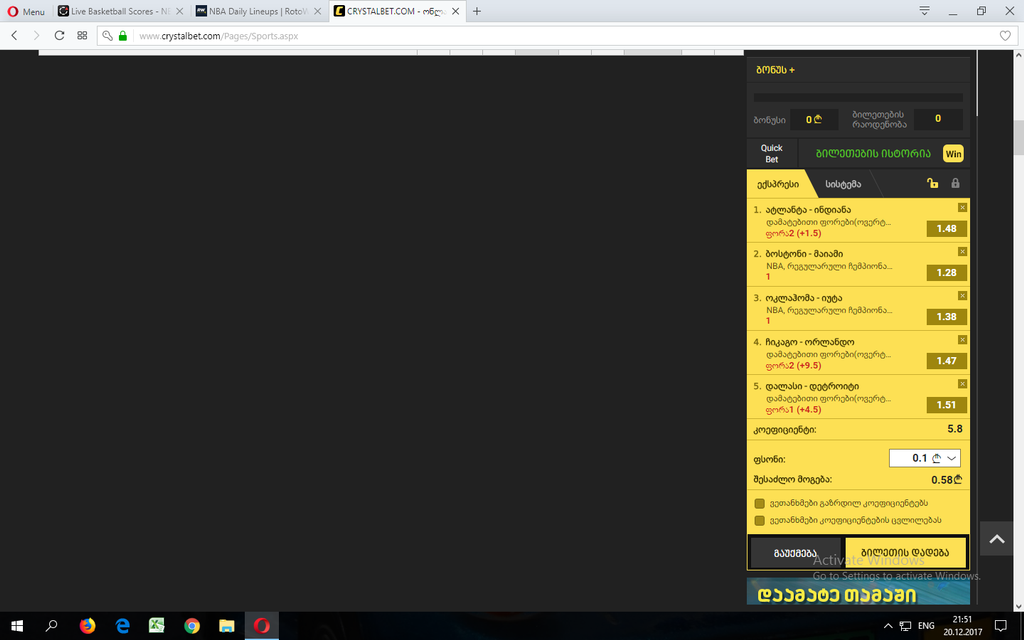Click the Opera taskbar icon
Screen dimensions: 1024x640
pyautogui.click(x=261, y=626)
